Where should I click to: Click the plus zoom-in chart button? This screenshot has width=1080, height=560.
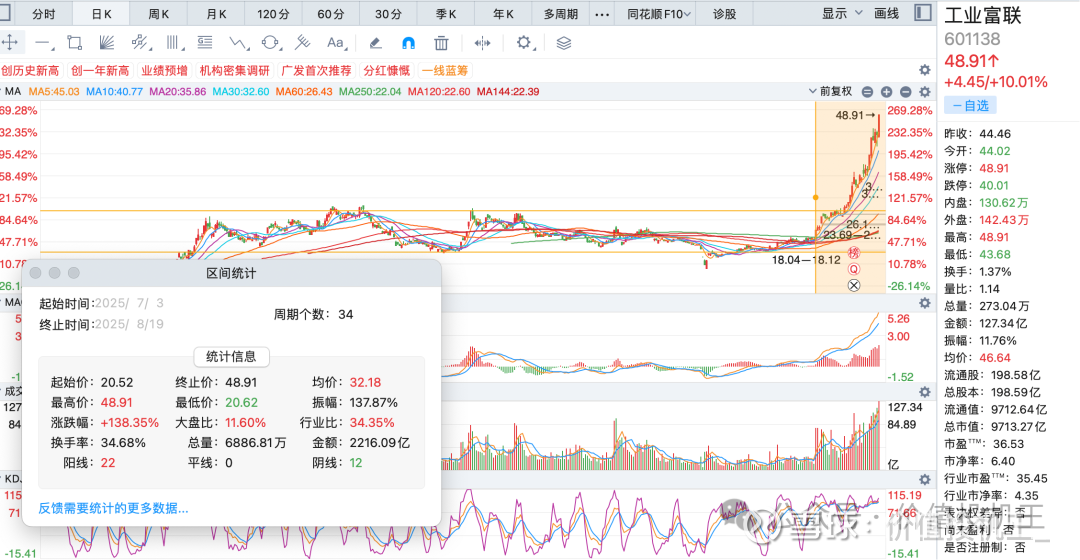(x=886, y=92)
